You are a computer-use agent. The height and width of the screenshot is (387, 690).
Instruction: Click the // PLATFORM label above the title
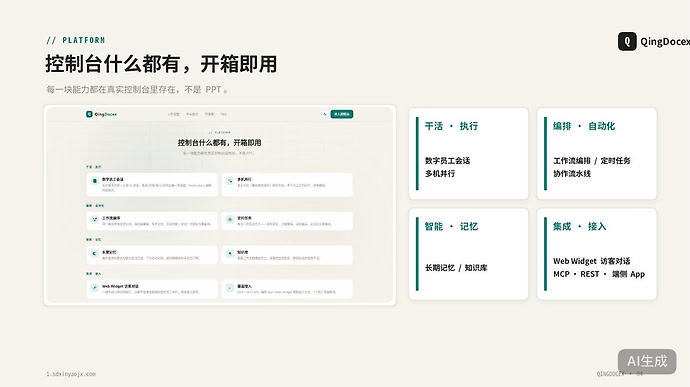(x=76, y=40)
